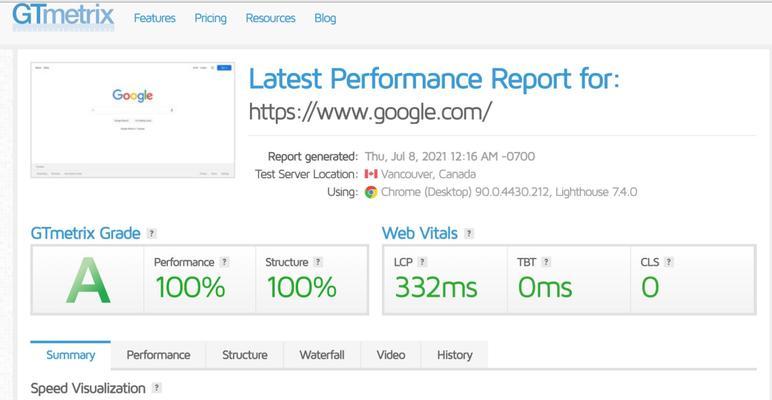Open the Resources menu link
The height and width of the screenshot is (400, 772).
click(270, 18)
